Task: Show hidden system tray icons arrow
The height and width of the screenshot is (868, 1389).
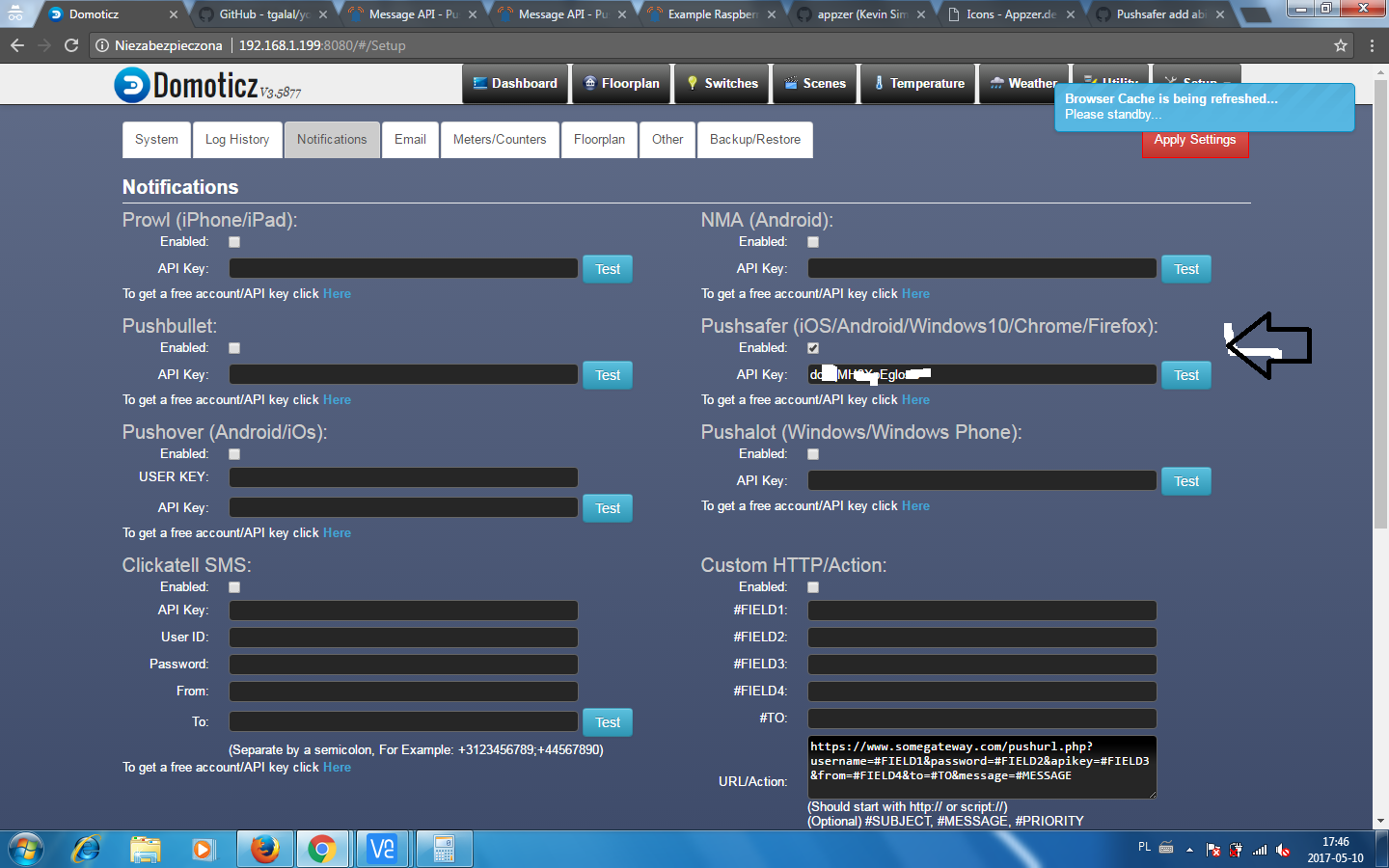Action: pyautogui.click(x=1189, y=850)
